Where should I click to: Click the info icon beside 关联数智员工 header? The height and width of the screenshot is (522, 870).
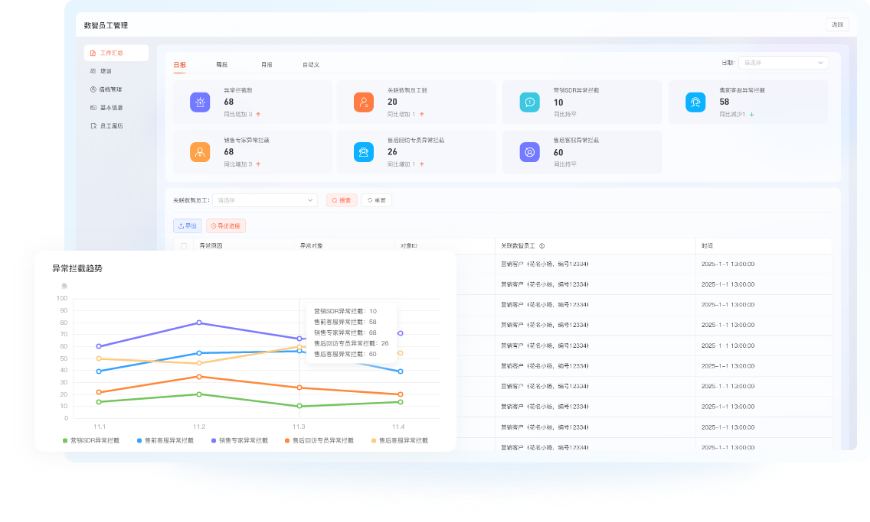point(542,246)
